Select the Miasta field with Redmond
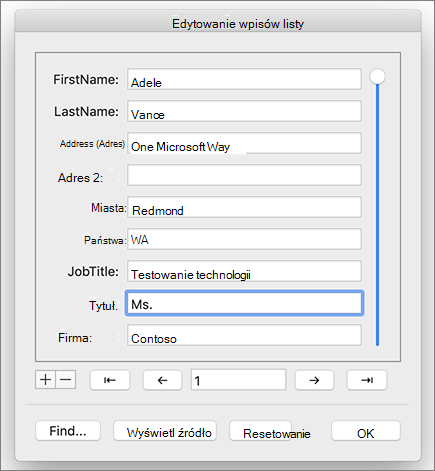435x471 pixels. pos(244,207)
